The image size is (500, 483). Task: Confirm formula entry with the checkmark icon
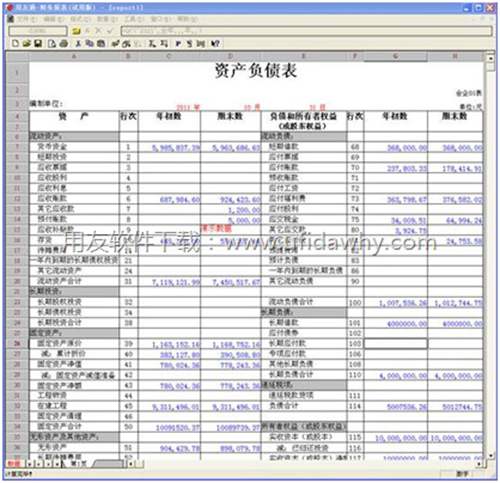[111, 31]
